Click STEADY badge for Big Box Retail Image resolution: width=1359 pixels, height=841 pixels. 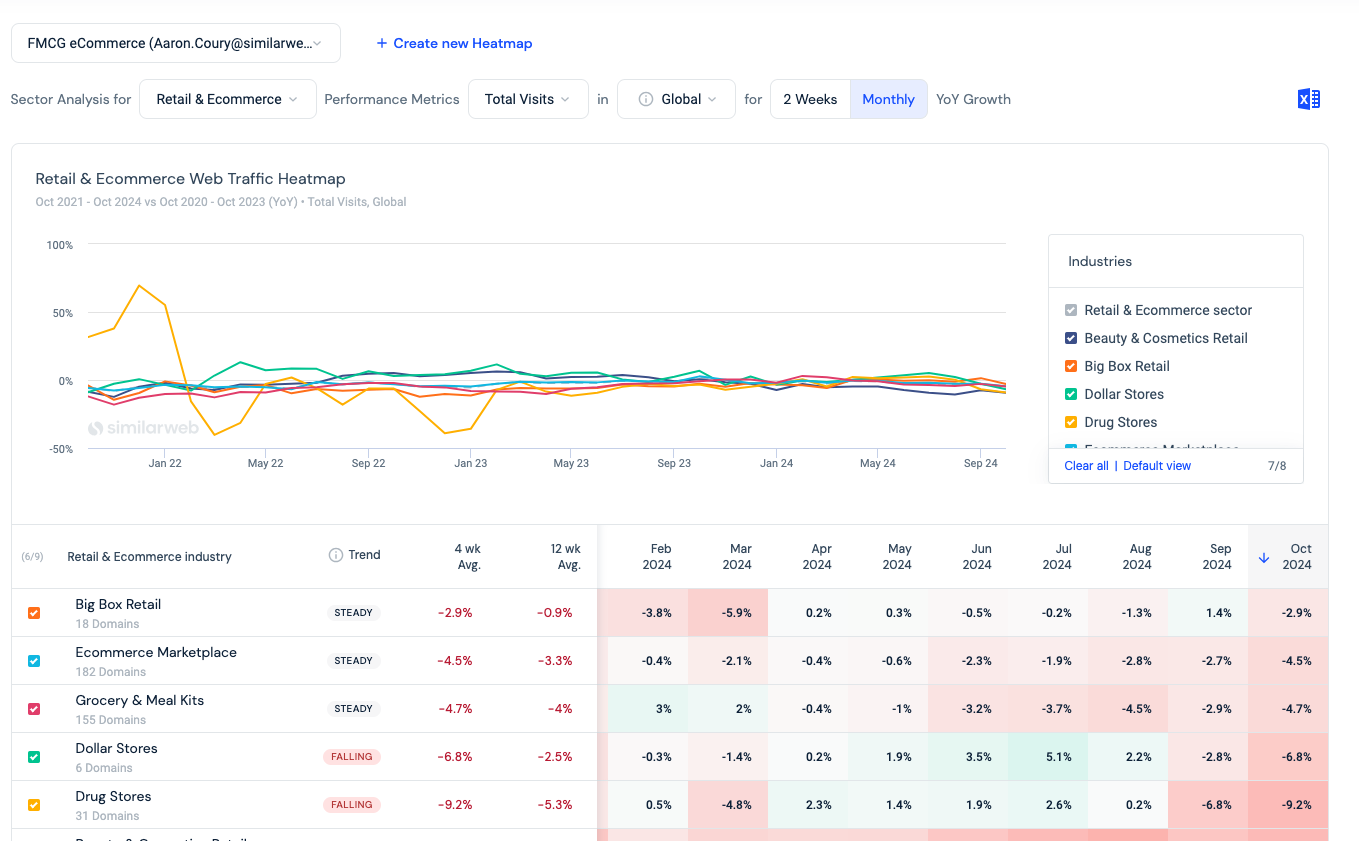tap(353, 613)
